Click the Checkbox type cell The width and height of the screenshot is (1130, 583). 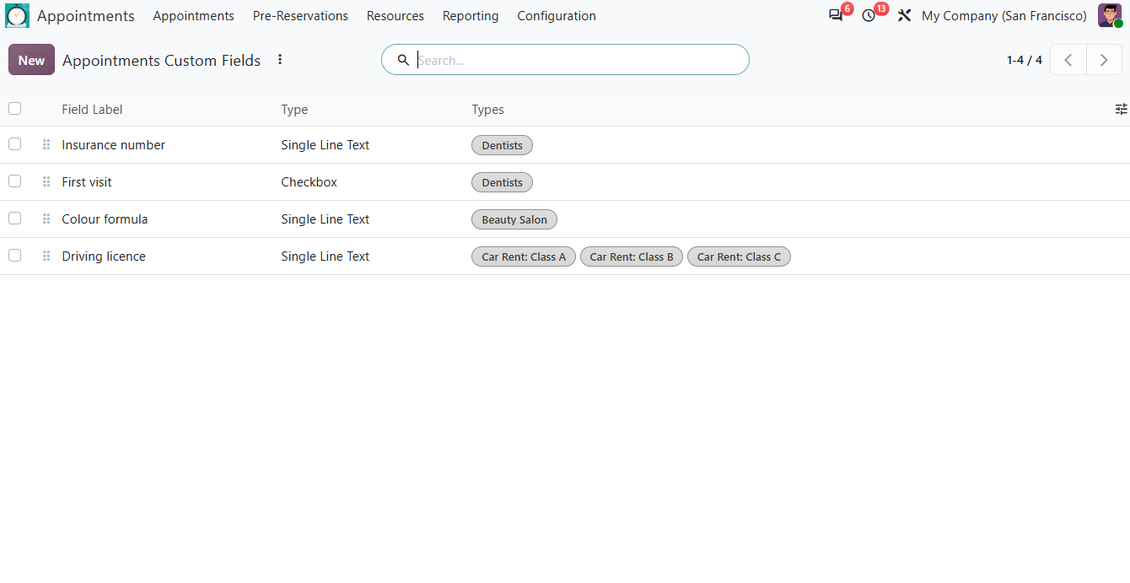(309, 182)
